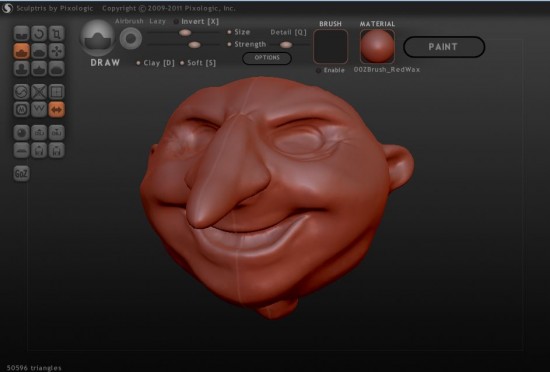This screenshot has width=550, height=372.
Task: Click the Strength slider handle
Action: tap(194, 45)
